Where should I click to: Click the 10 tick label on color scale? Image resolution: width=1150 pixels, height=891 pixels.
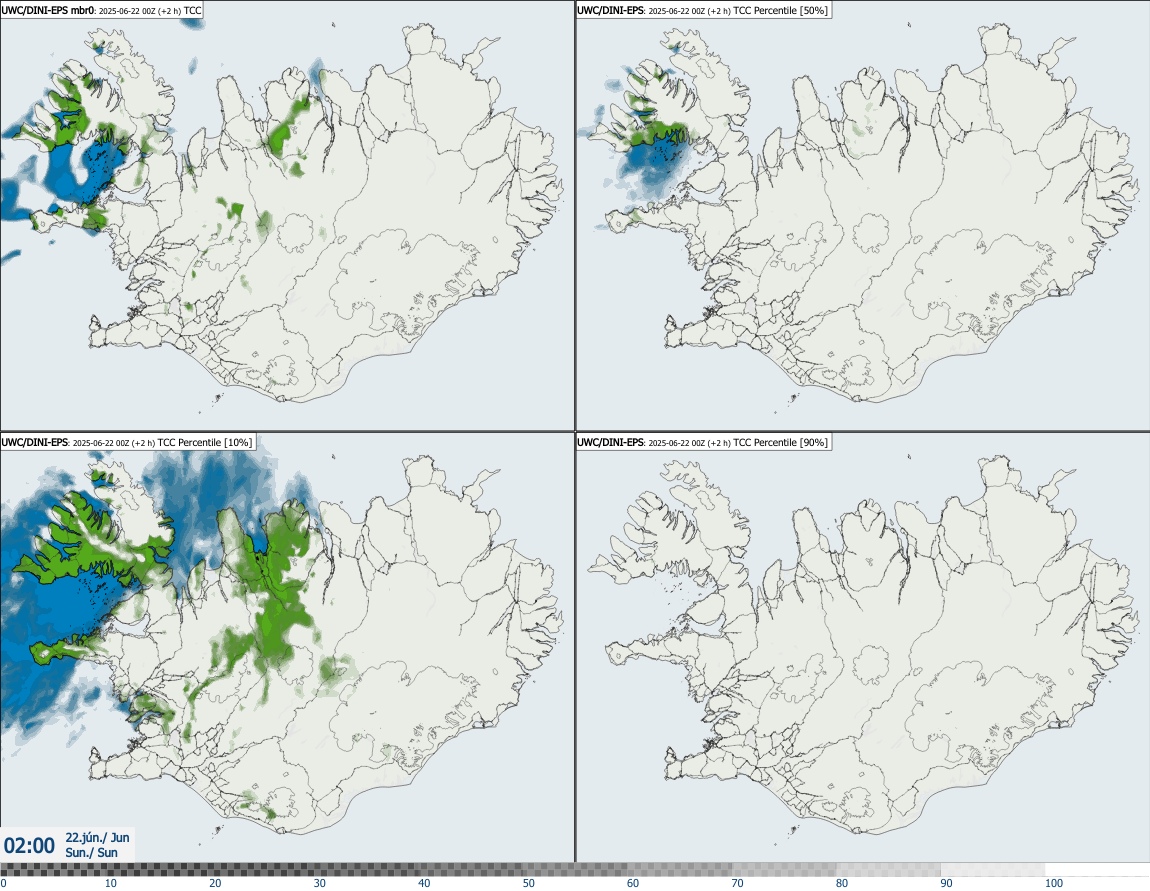point(110,884)
